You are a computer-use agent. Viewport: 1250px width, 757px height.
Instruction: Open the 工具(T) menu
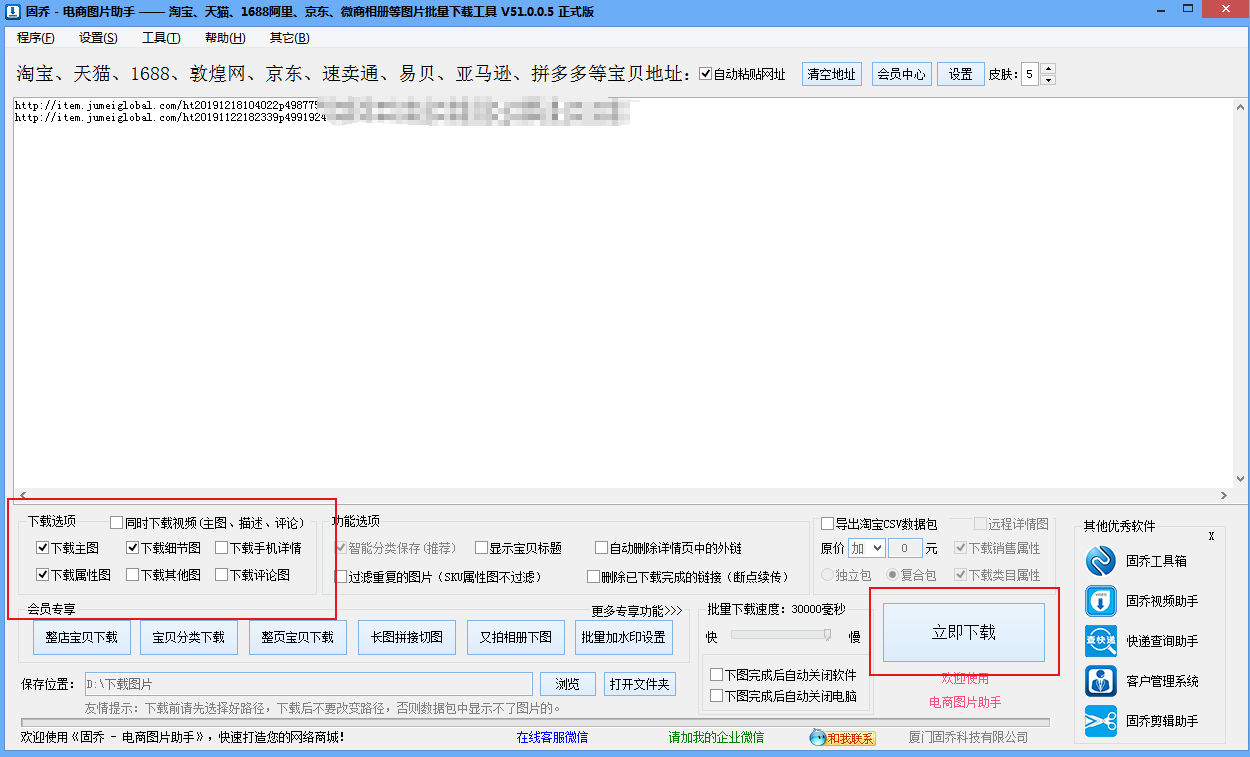[x=161, y=38]
